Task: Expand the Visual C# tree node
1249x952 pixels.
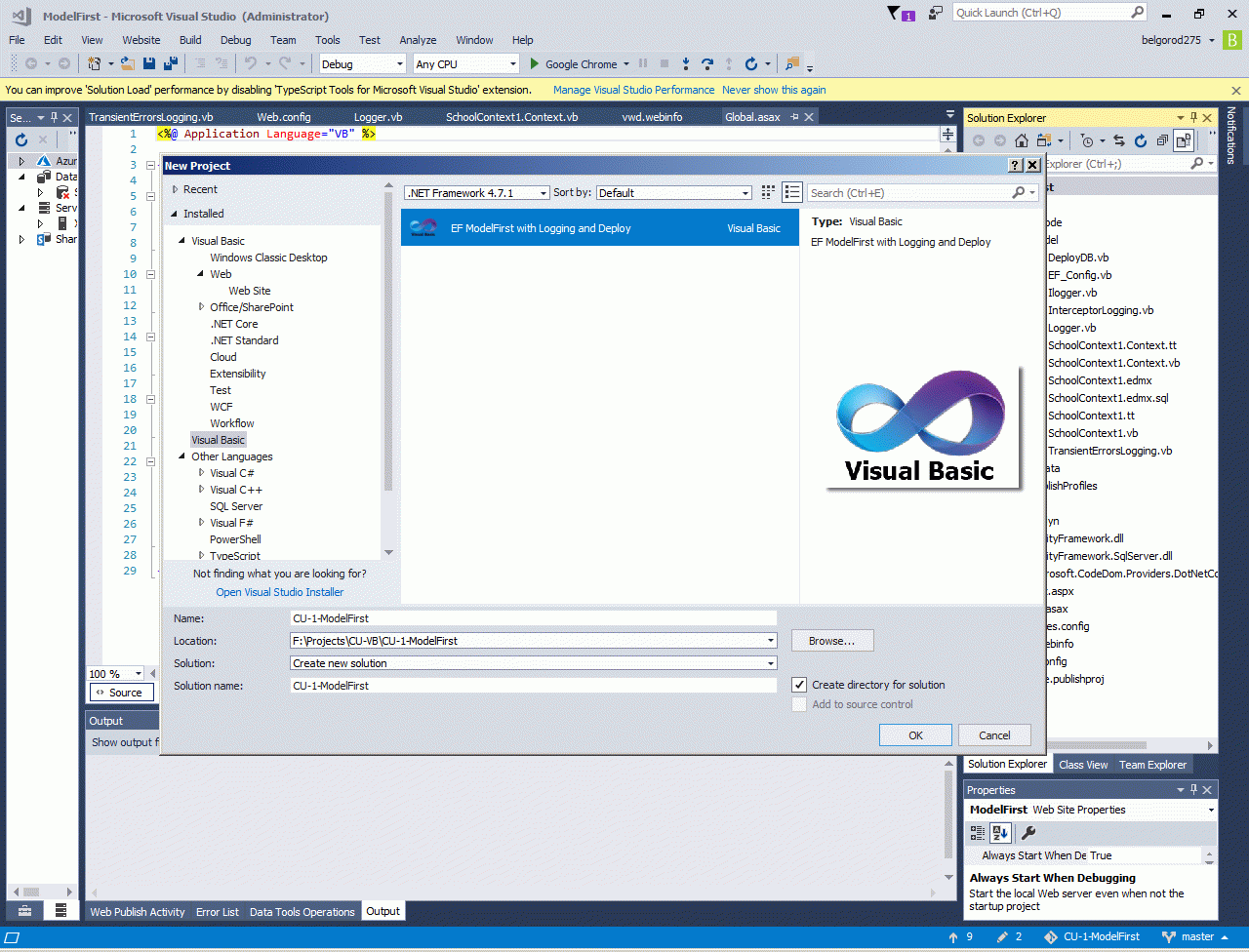Action: pyautogui.click(x=202, y=473)
